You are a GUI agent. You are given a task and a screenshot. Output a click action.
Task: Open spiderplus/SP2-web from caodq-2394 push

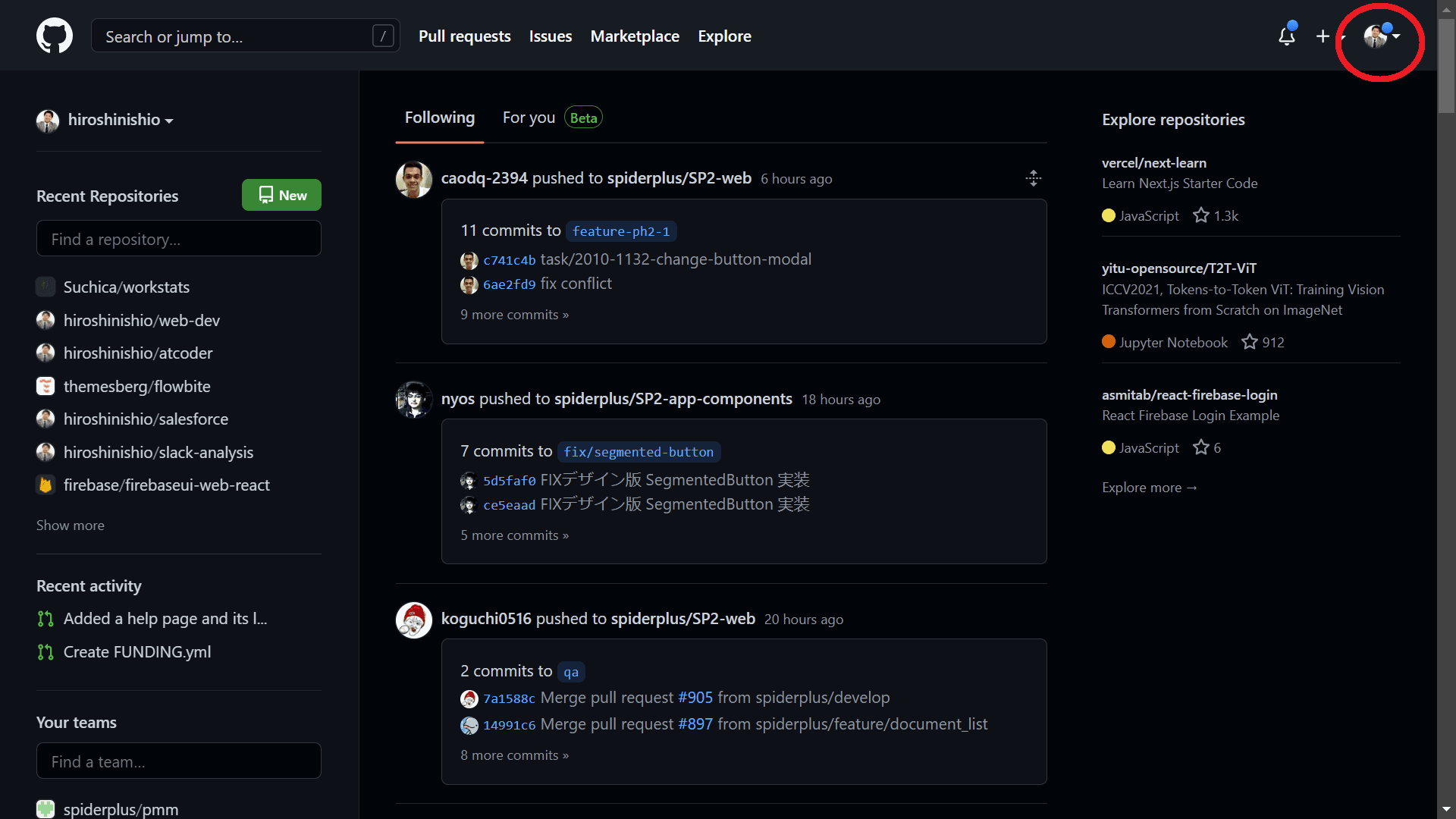click(679, 178)
